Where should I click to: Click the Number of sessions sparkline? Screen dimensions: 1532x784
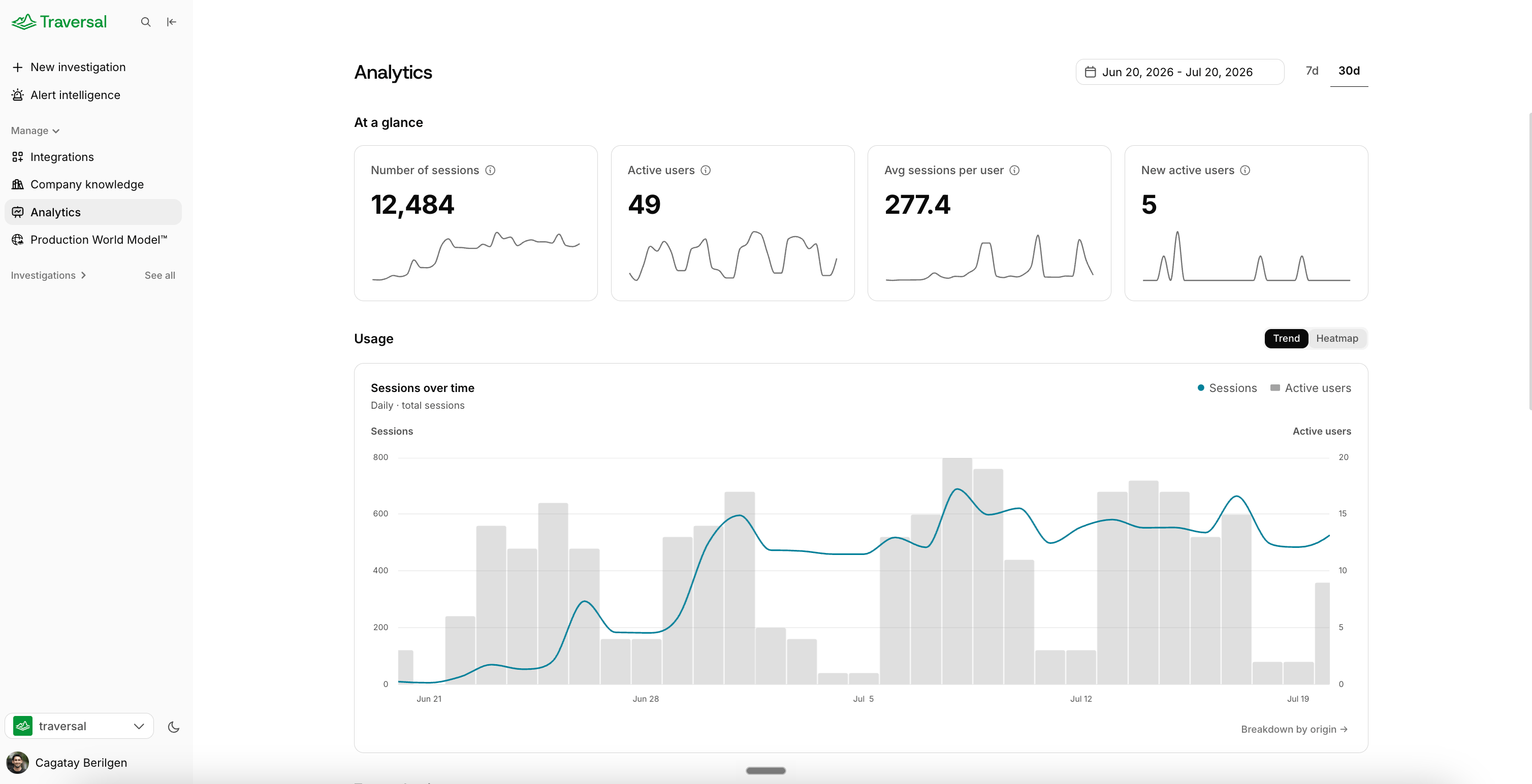476,255
